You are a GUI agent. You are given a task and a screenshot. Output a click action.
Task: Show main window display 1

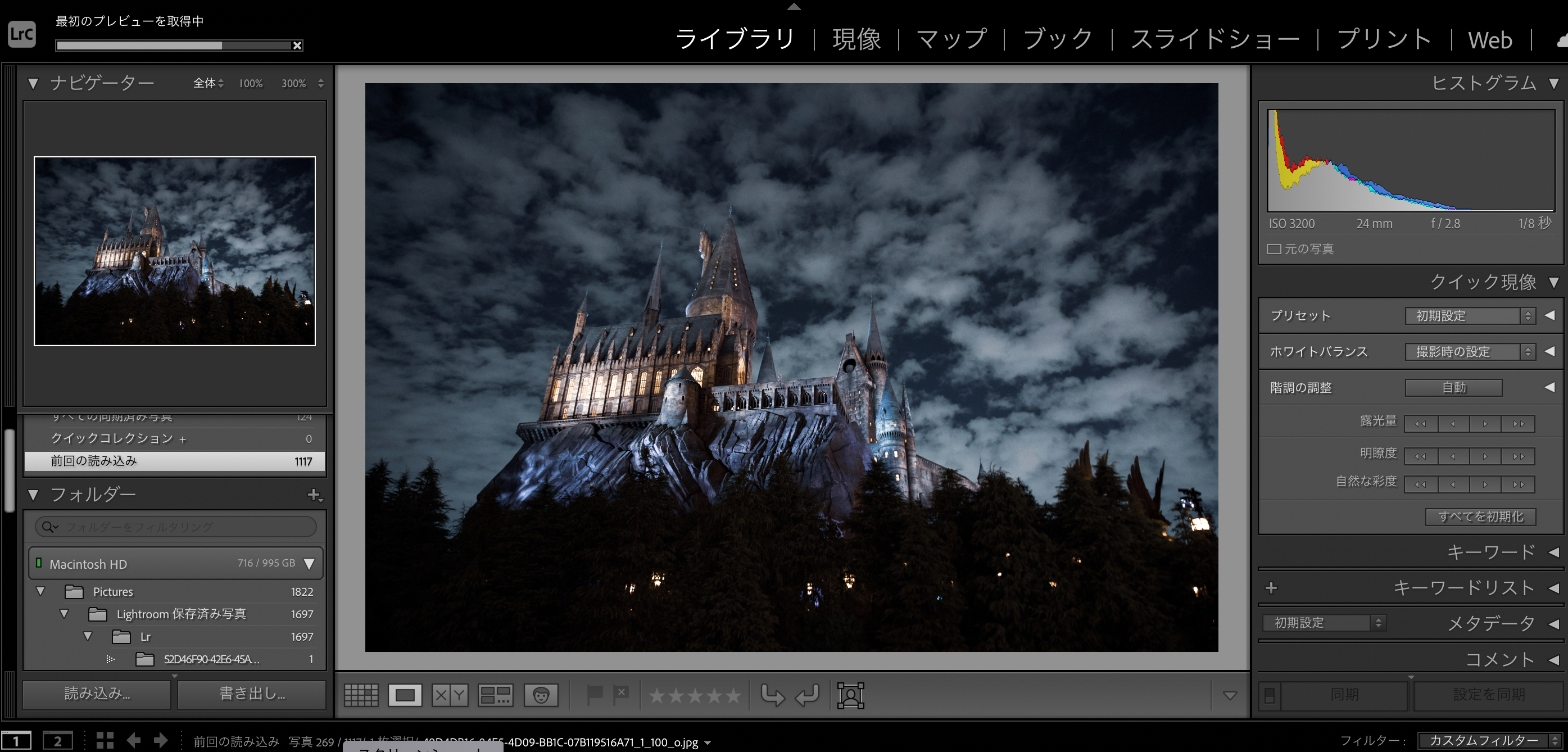click(x=16, y=741)
